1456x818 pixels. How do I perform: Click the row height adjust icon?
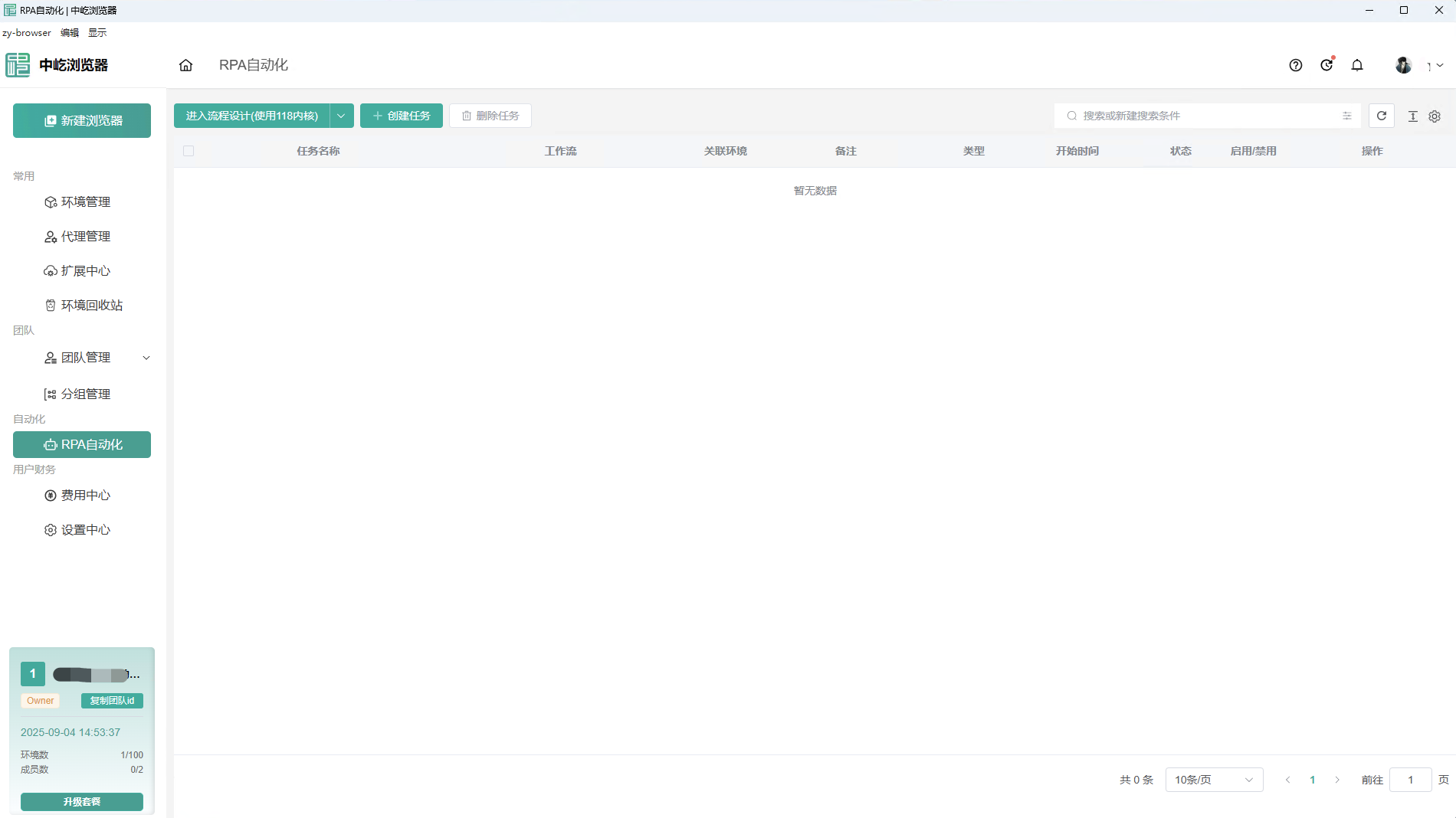(1412, 116)
